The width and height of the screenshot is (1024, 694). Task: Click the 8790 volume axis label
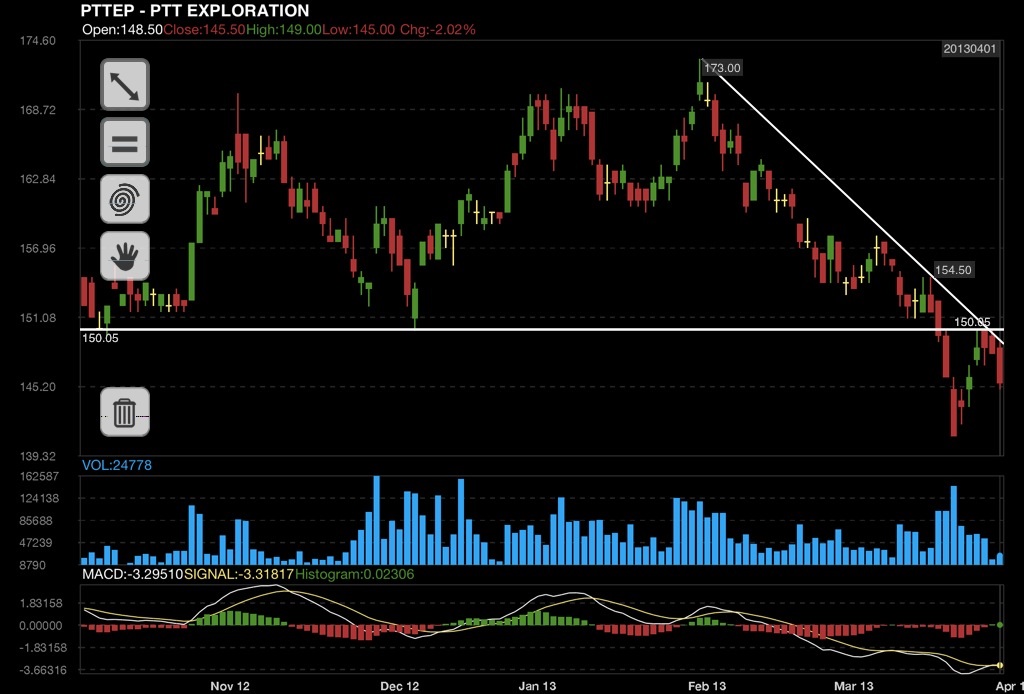point(33,565)
